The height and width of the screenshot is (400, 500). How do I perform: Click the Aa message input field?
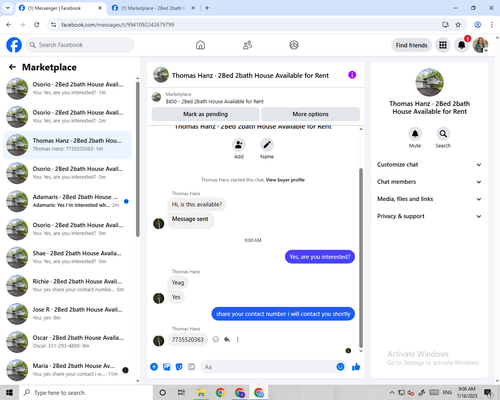click(268, 367)
